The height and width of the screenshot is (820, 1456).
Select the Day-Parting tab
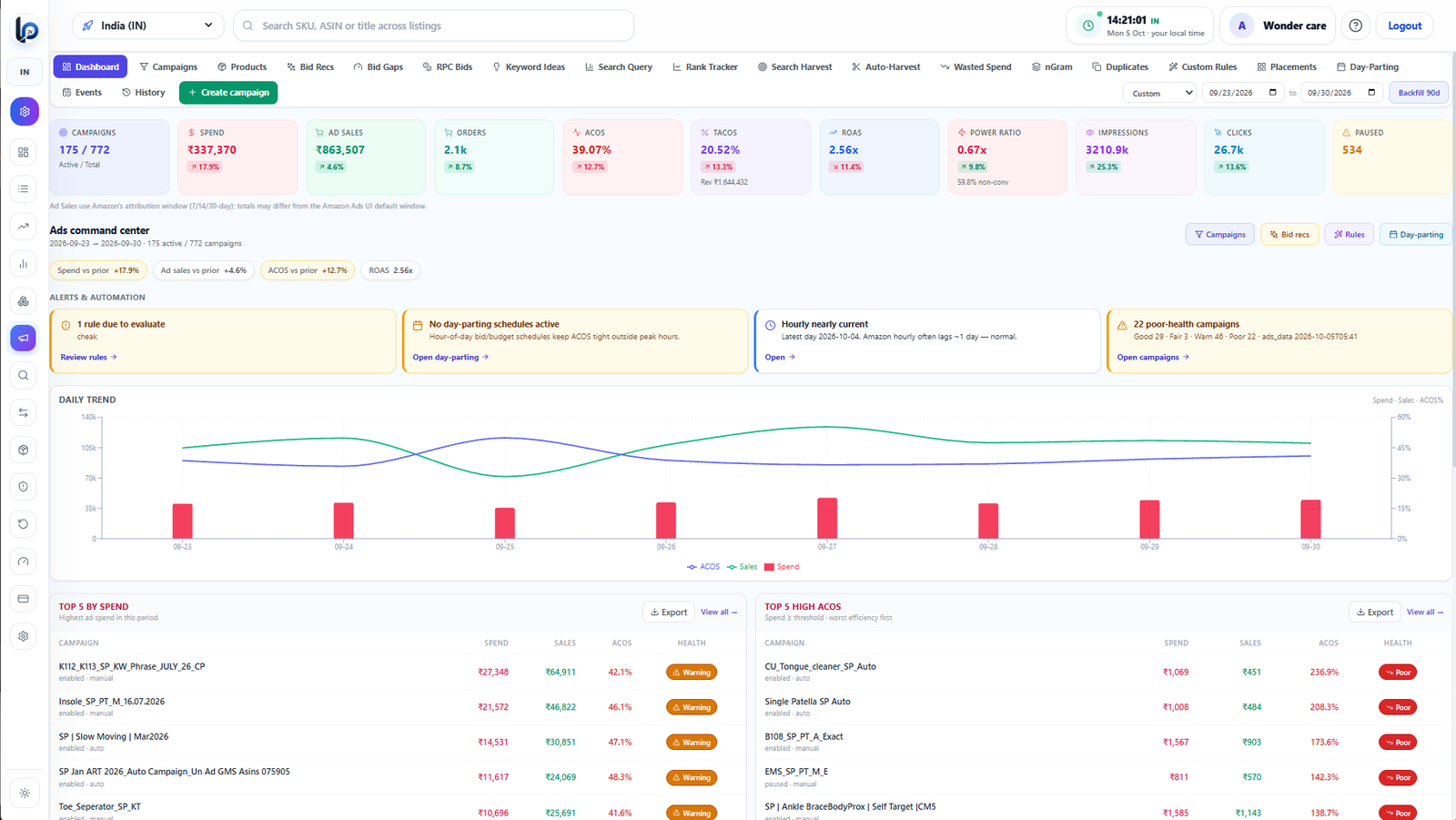pyautogui.click(x=1368, y=66)
